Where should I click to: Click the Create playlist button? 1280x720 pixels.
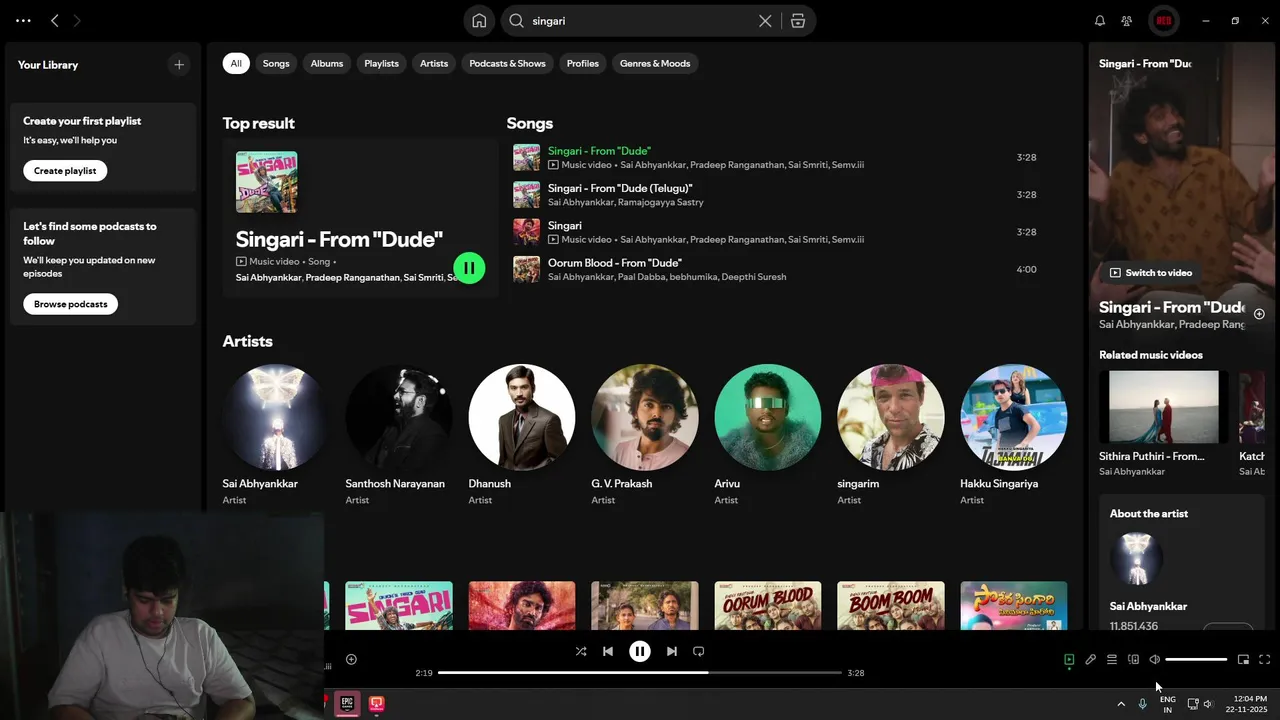65,171
